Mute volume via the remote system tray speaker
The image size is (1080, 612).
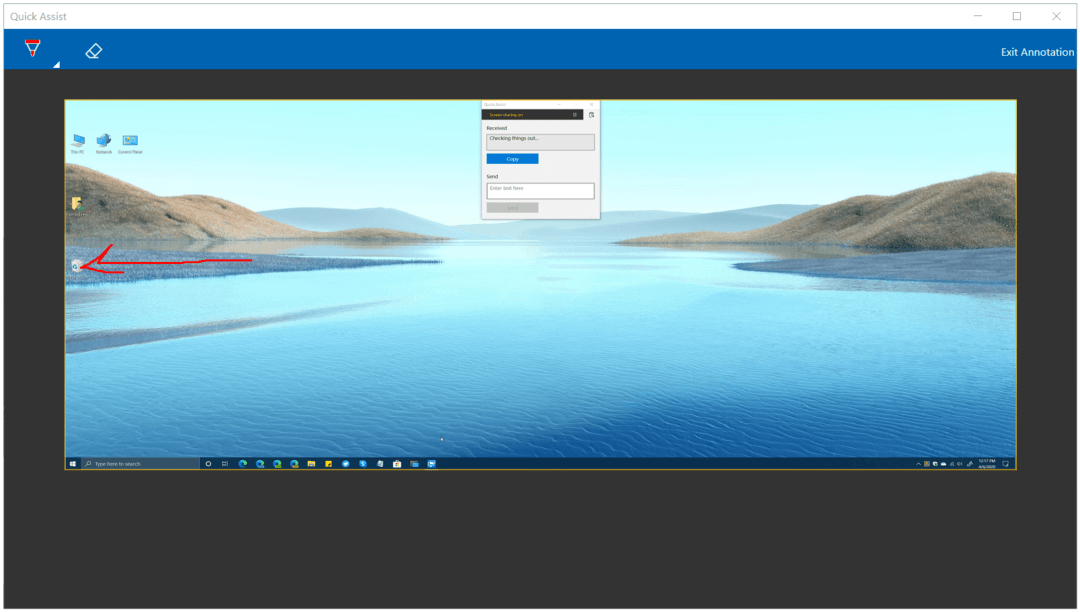960,463
